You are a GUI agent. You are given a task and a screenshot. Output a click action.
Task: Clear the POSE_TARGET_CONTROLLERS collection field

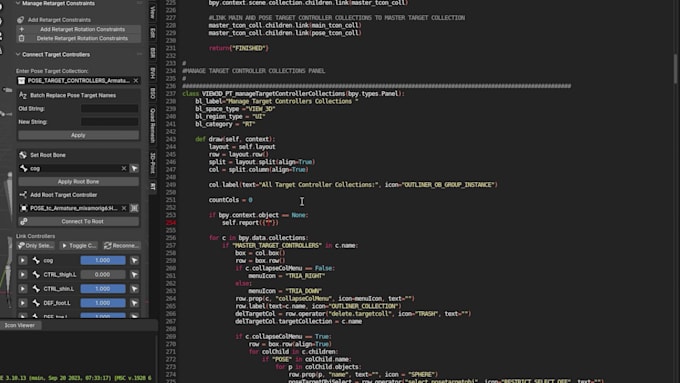[136, 81]
